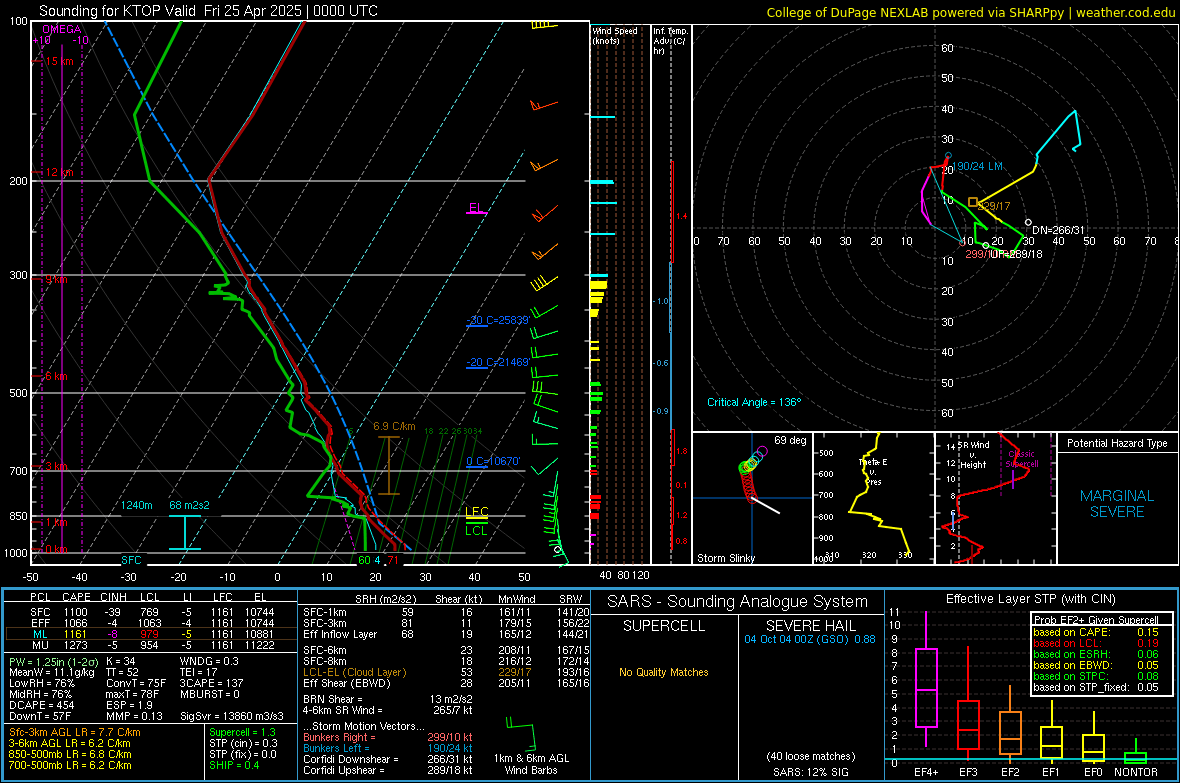The image size is (1180, 783).
Task: Click the SARS - Sounding Analogue System heading
Action: click(738, 602)
